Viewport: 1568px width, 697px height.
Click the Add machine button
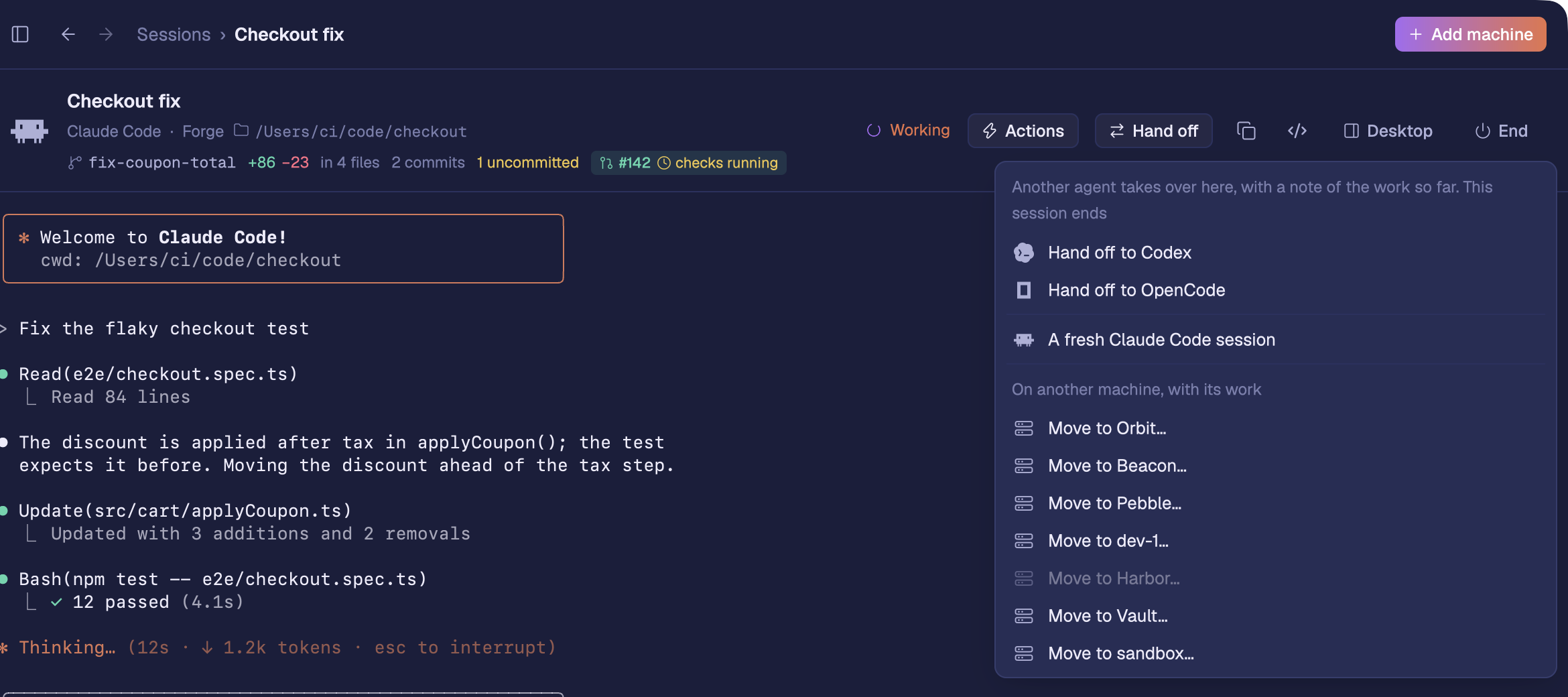click(1470, 34)
